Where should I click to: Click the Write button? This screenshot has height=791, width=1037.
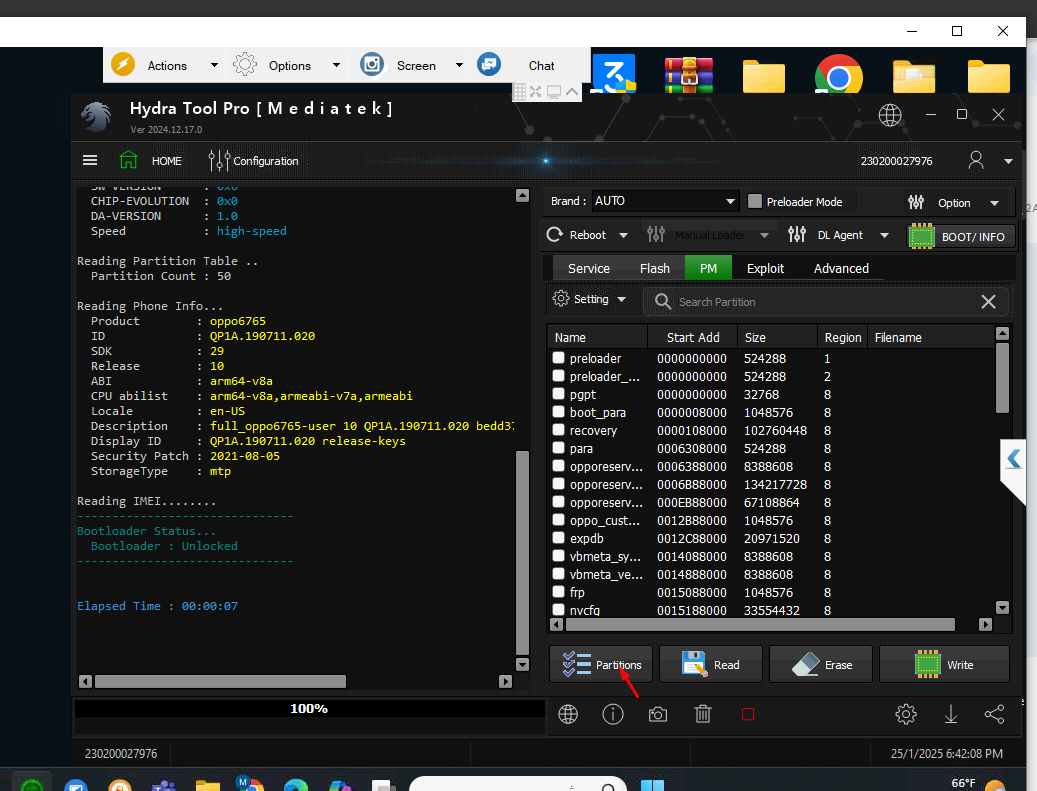tap(944, 664)
